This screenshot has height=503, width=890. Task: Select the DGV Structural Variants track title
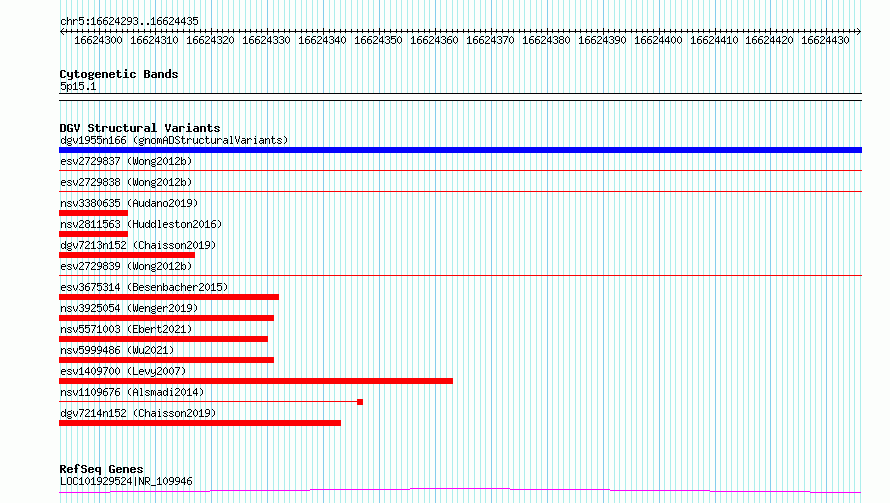[140, 128]
